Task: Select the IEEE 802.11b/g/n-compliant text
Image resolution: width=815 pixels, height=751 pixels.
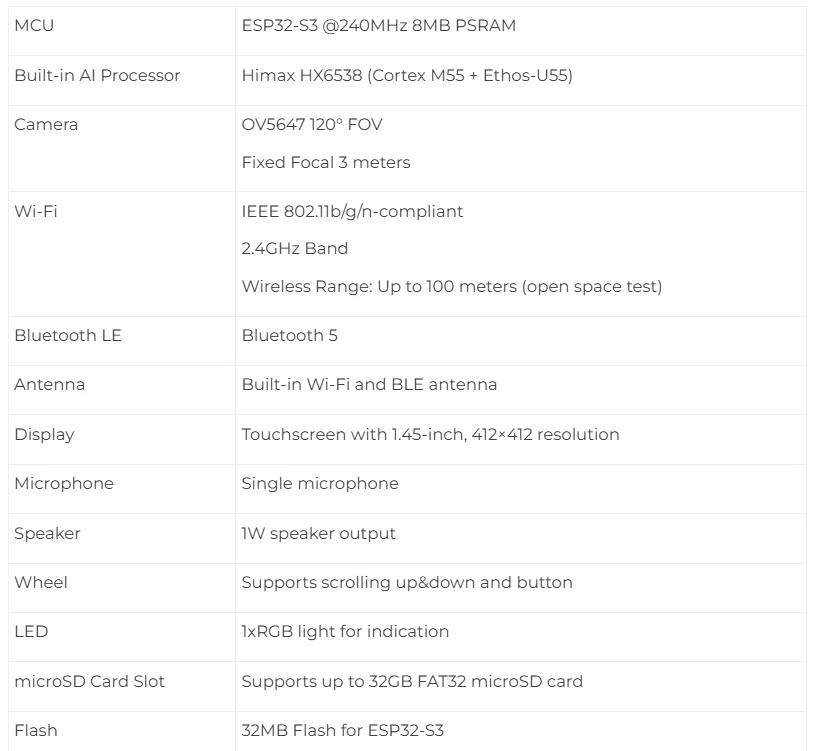Action: coord(352,212)
